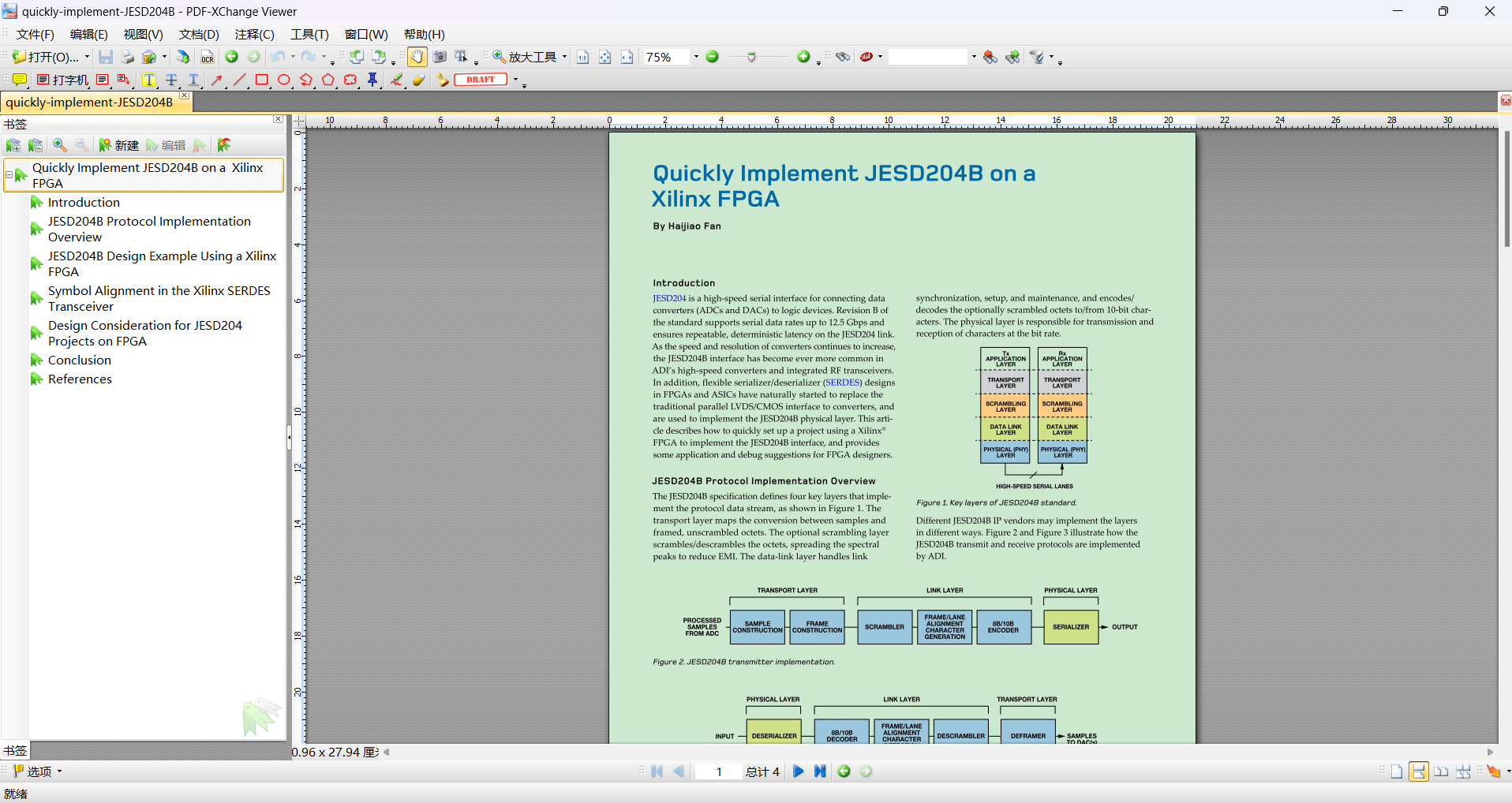Screen dimensions: 1512x803
Task: Select the Typewriter (打字机) tool
Action: [62, 80]
